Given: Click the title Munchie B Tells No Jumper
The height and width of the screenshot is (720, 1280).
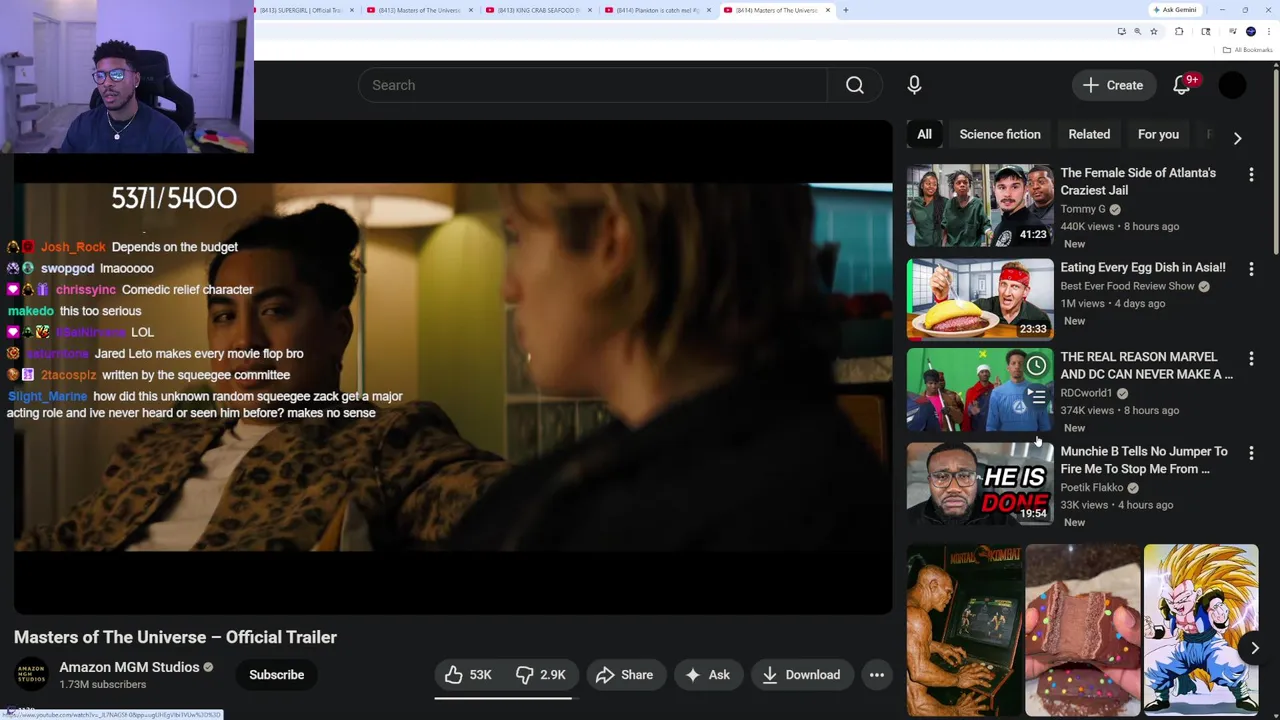Looking at the screenshot, I should point(1144,460).
